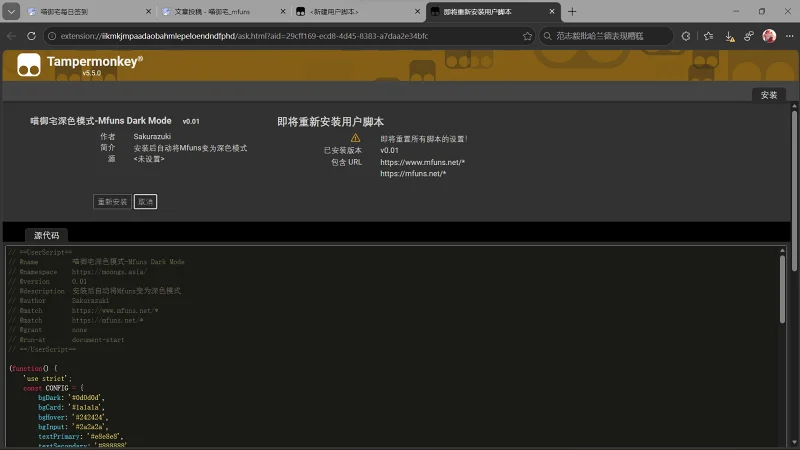Click the https://mfuns.net/* URL text
The height and width of the screenshot is (450, 800).
pos(413,173)
